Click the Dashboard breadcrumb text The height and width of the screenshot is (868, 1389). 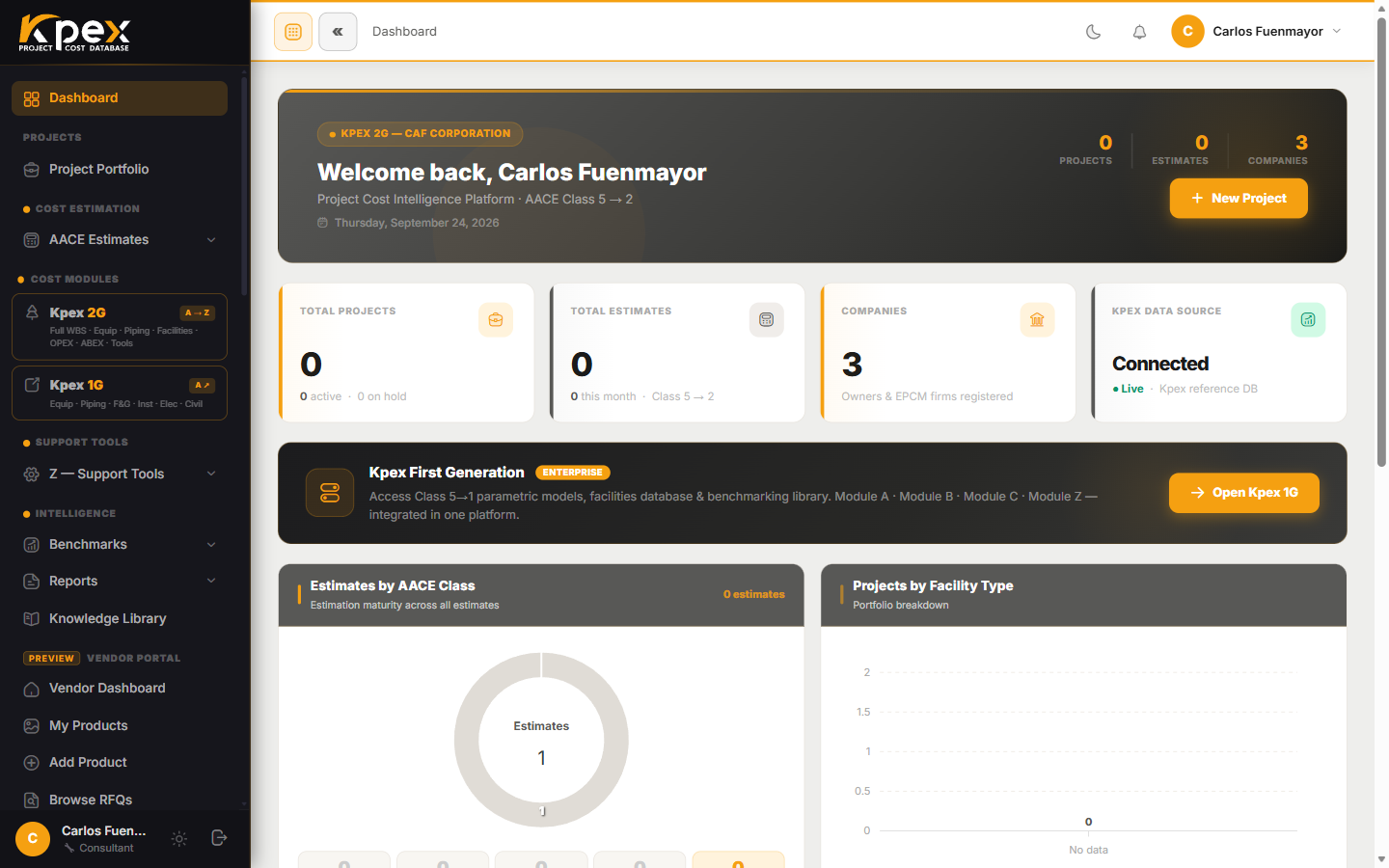(x=404, y=32)
